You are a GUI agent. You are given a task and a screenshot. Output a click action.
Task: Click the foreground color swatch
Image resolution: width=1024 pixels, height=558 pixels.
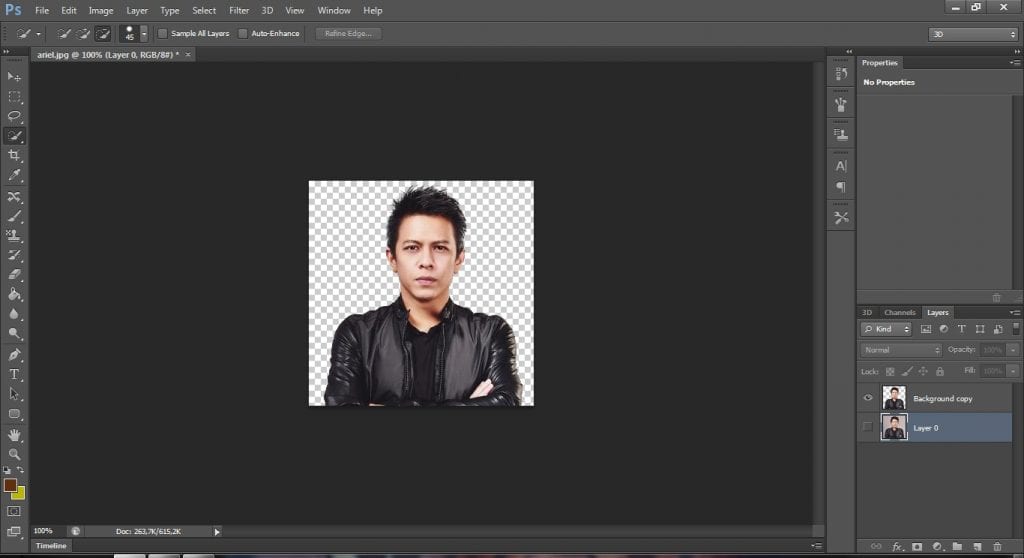10,485
